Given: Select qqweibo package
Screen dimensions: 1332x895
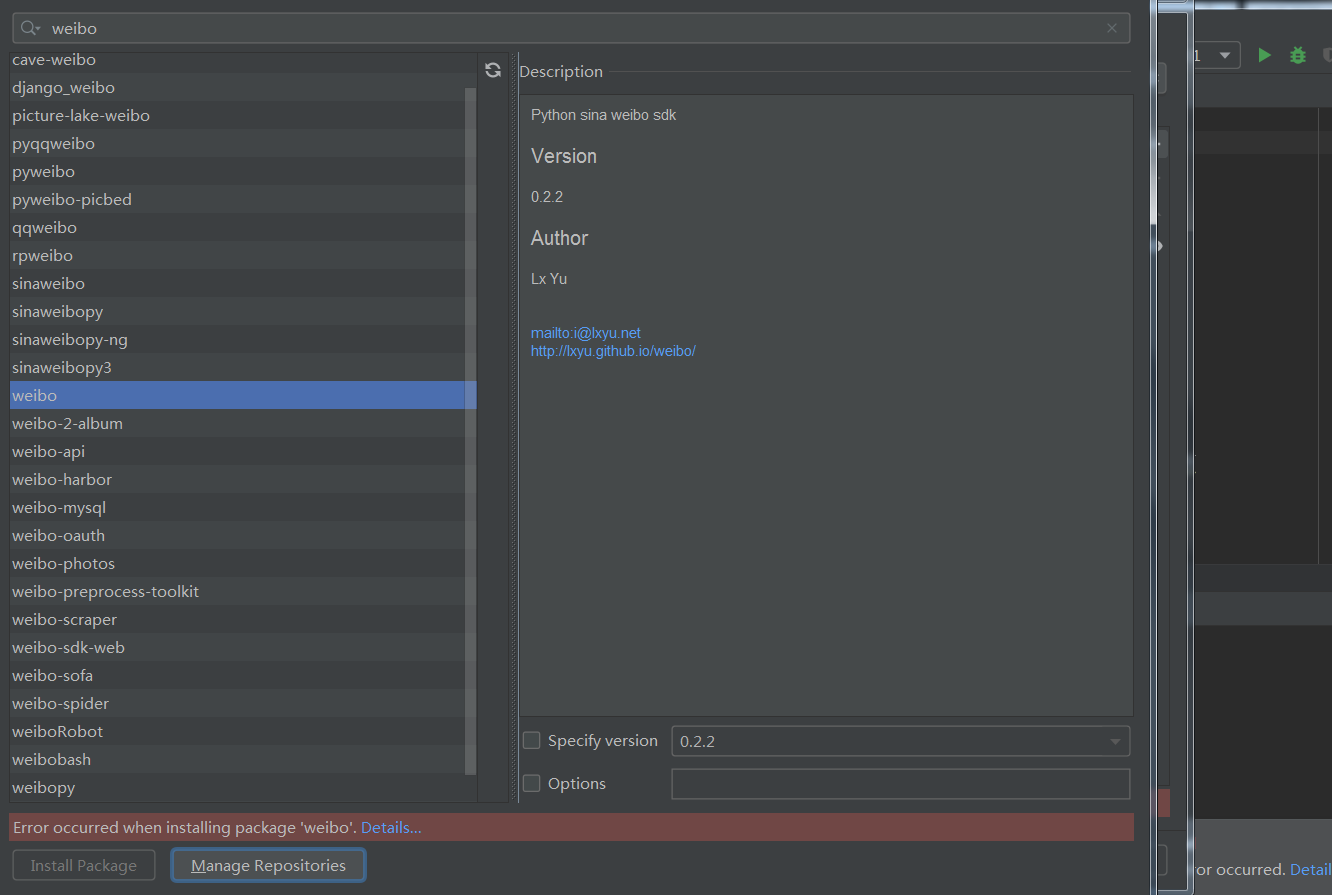Looking at the screenshot, I should [x=243, y=227].
